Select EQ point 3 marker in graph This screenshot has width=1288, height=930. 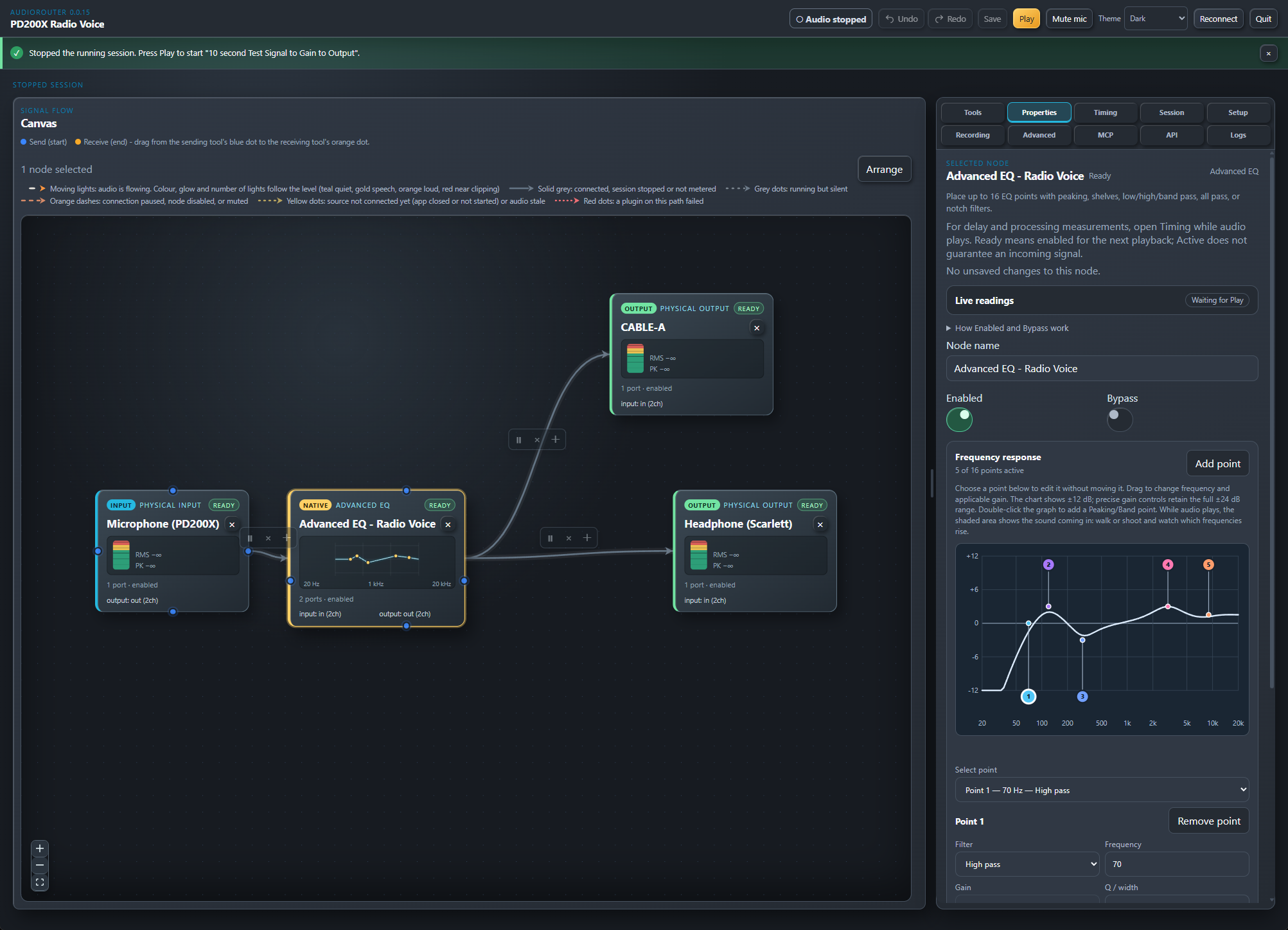pyautogui.click(x=1082, y=696)
